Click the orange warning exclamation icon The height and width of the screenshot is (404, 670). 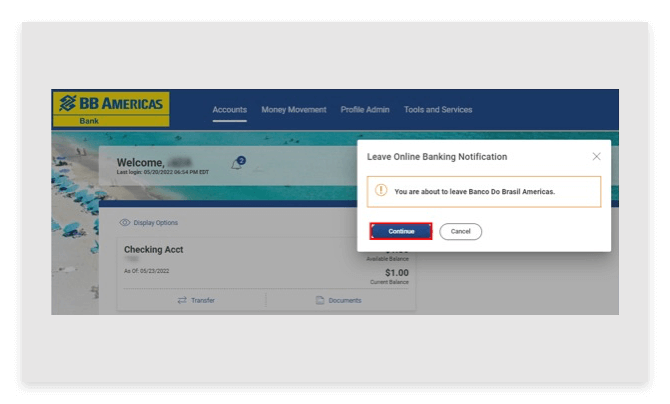381,190
